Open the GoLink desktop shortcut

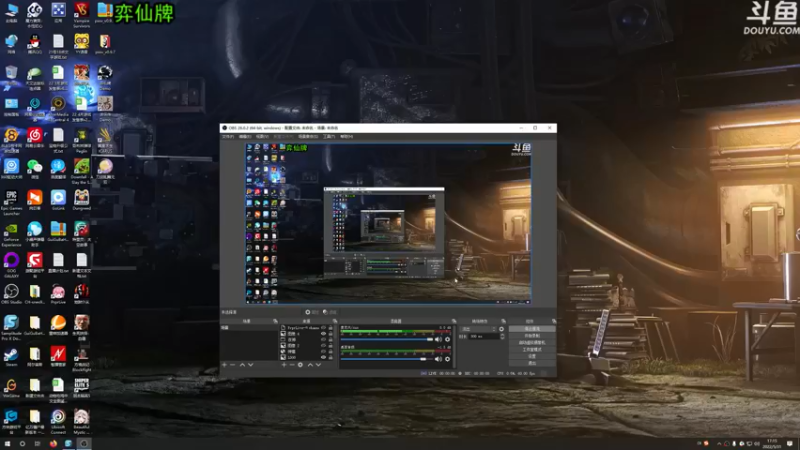pos(58,200)
